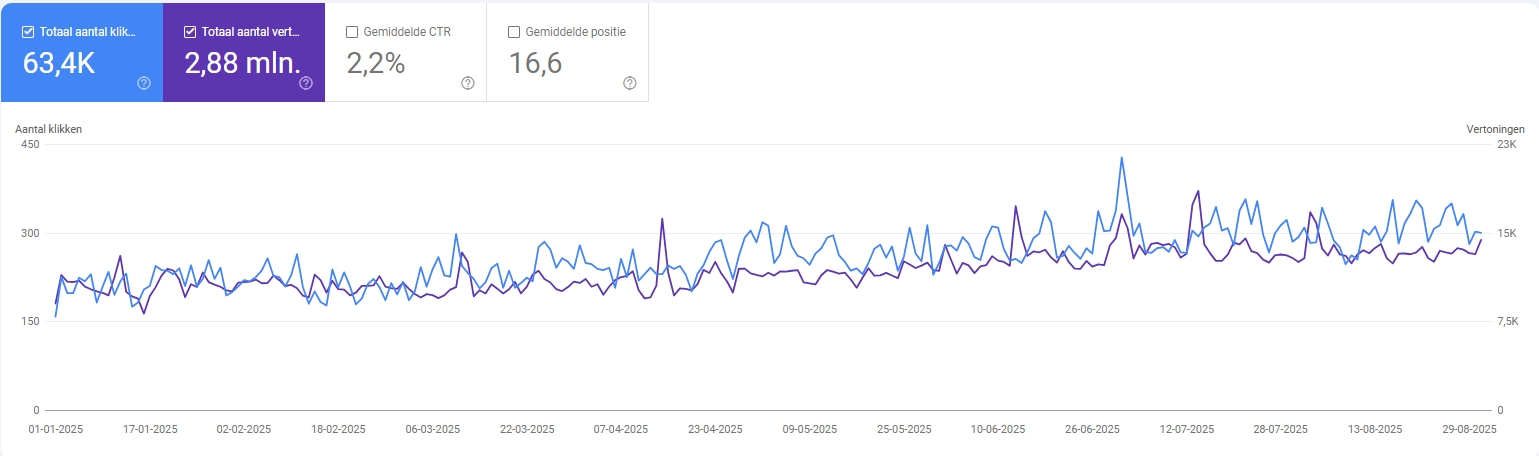This screenshot has height=456, width=1539.
Task: Enable the Gemiddelde positie checkbox
Action: tap(514, 32)
